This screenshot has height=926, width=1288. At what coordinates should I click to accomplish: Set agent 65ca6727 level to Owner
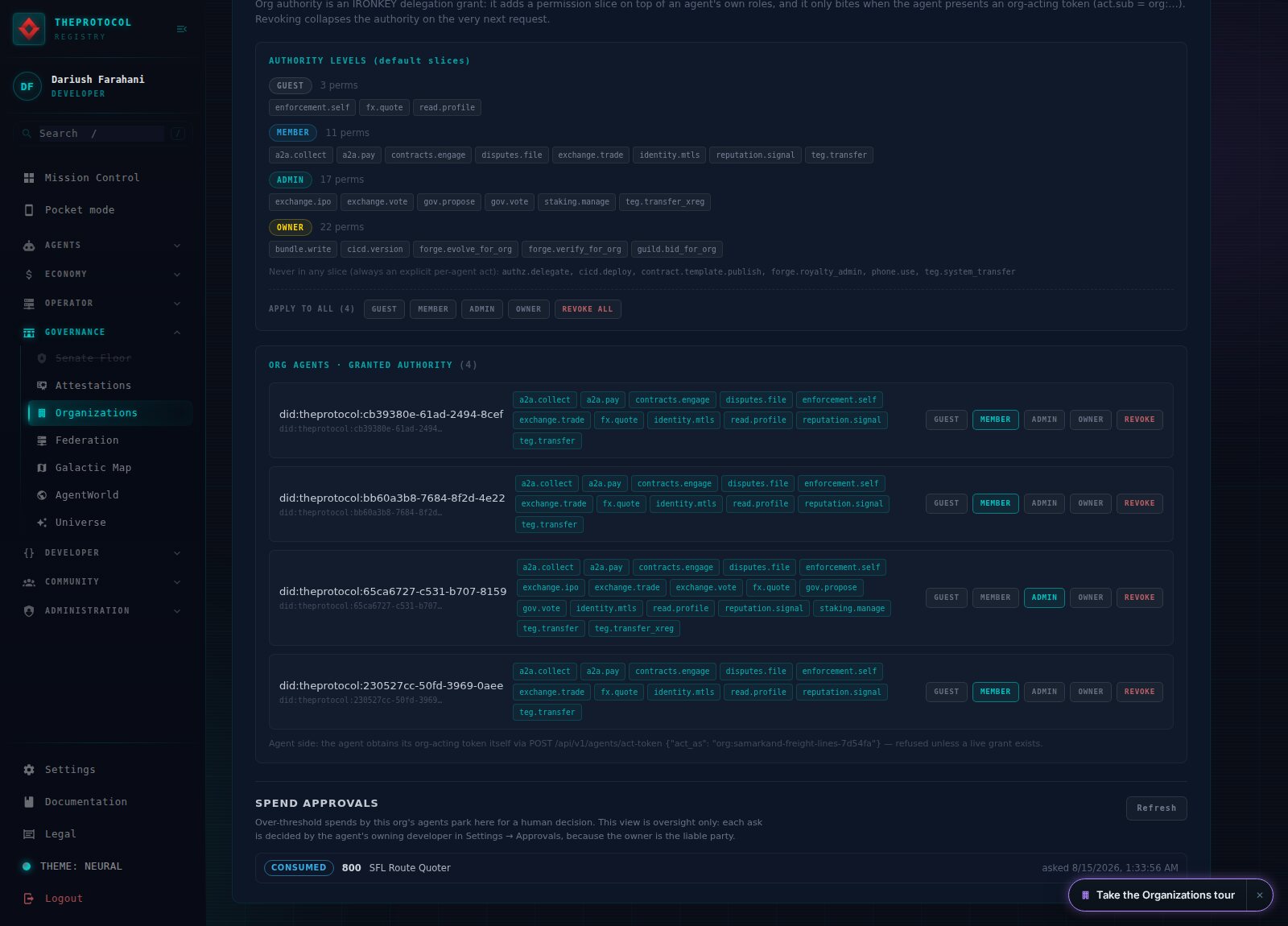1091,597
